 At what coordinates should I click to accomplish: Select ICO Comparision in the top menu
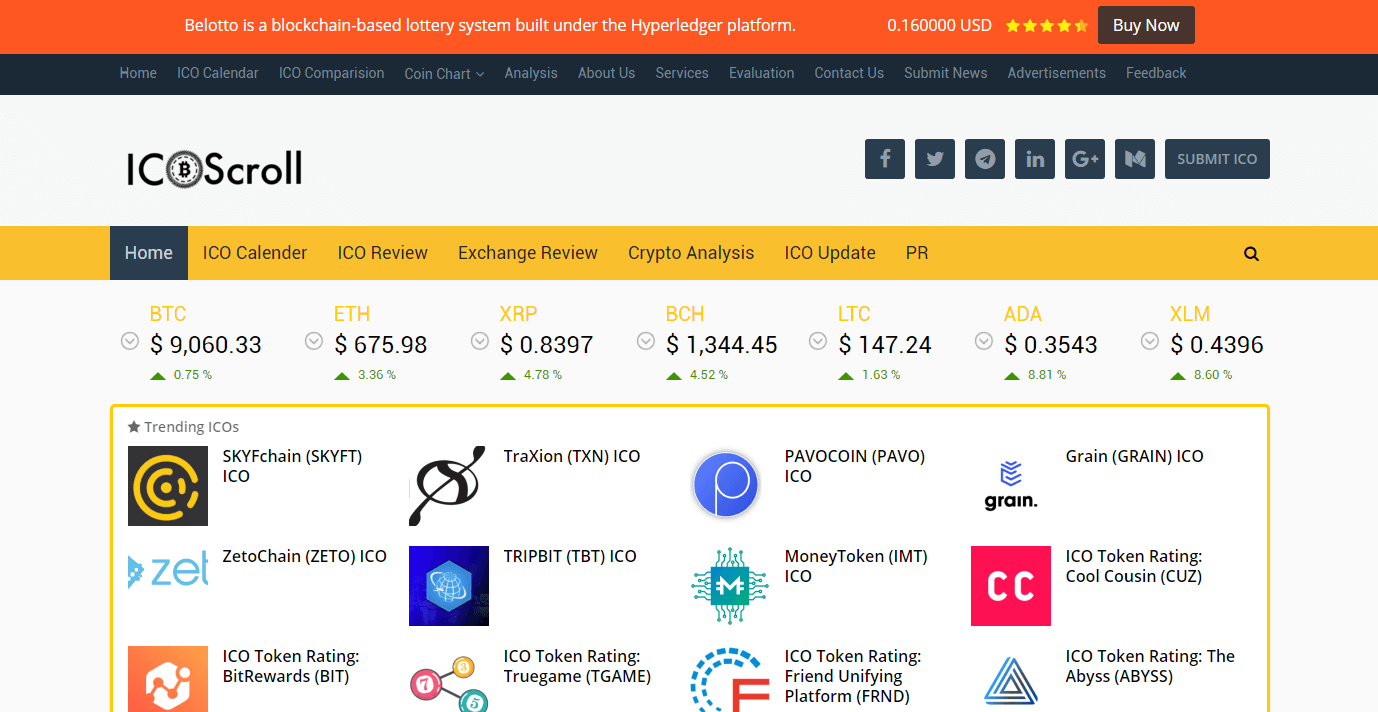click(331, 73)
